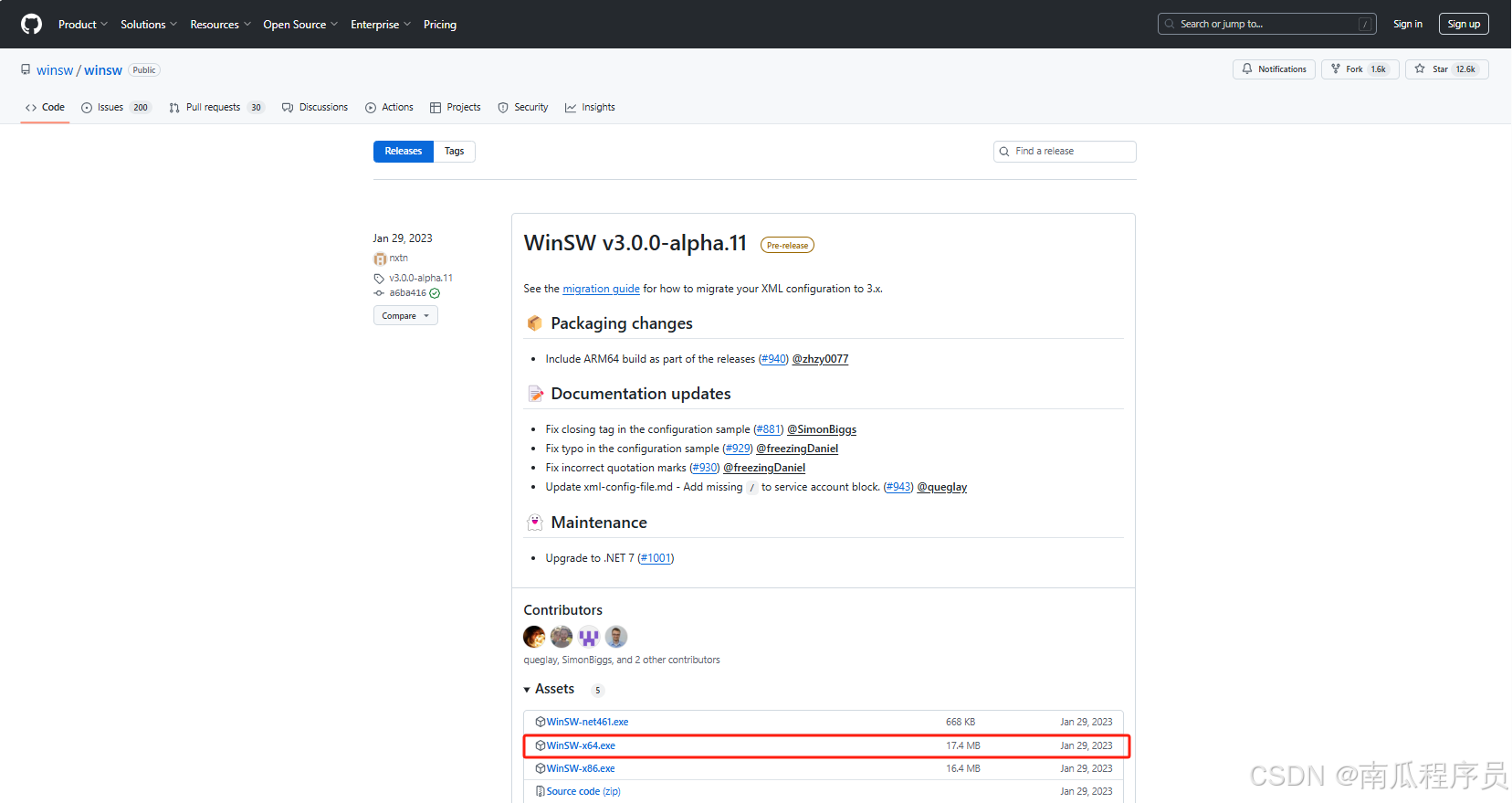Open pull request #1001 link
Image resolution: width=1512 pixels, height=803 pixels.
pos(656,558)
